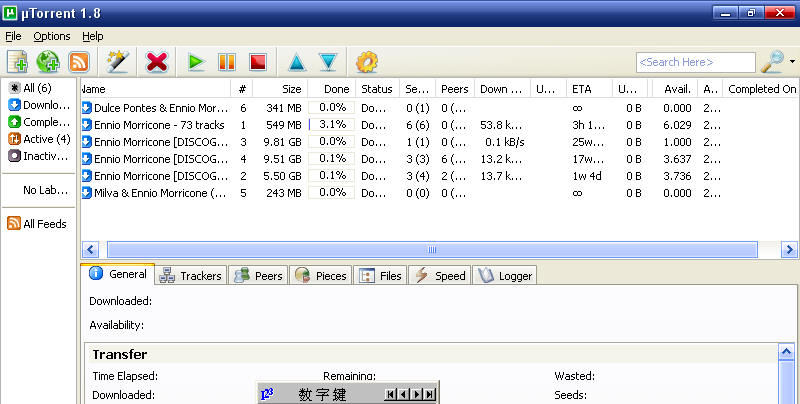Sort by the Avail. column header

(675, 89)
